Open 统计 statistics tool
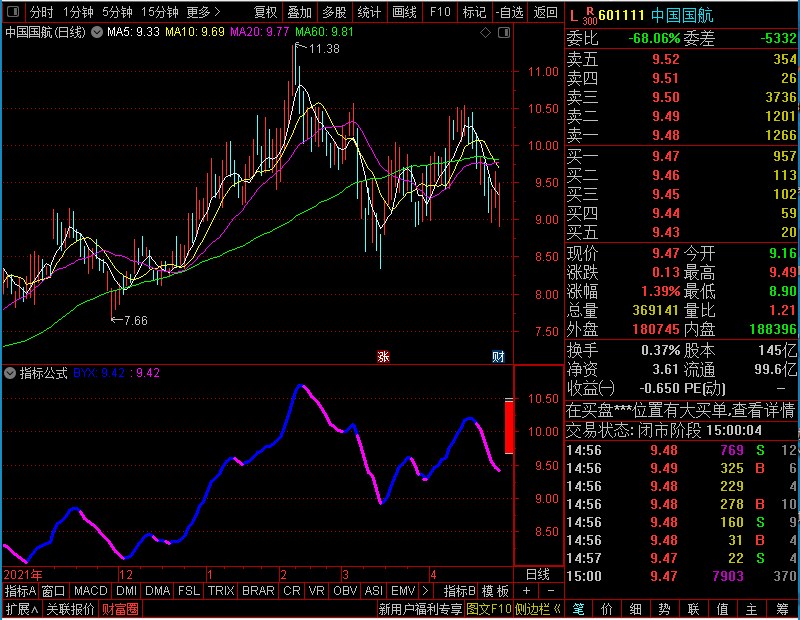Viewport: 800px width, 620px height. pos(369,12)
